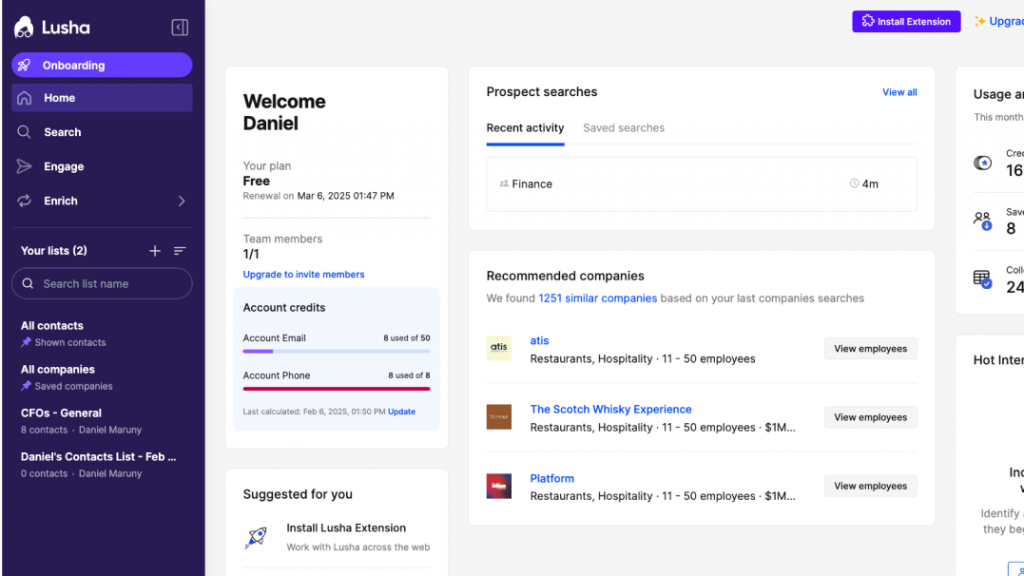Click Update link for account credits
The image size is (1024, 576).
(x=402, y=411)
